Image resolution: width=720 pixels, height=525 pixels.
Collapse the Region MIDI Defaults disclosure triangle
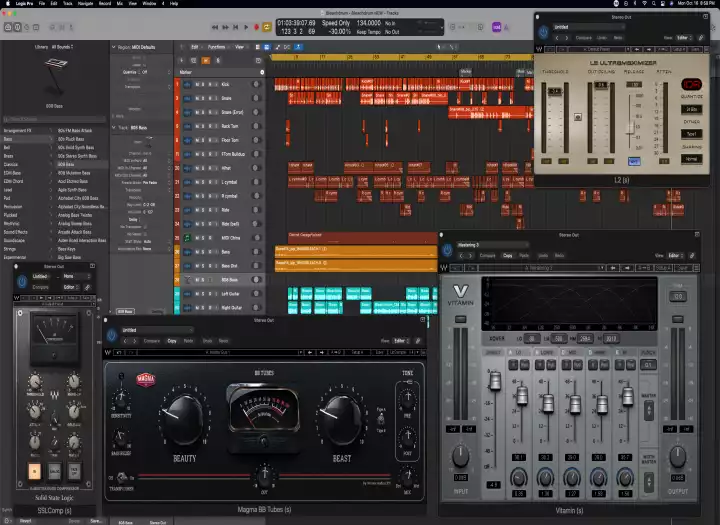pos(113,47)
